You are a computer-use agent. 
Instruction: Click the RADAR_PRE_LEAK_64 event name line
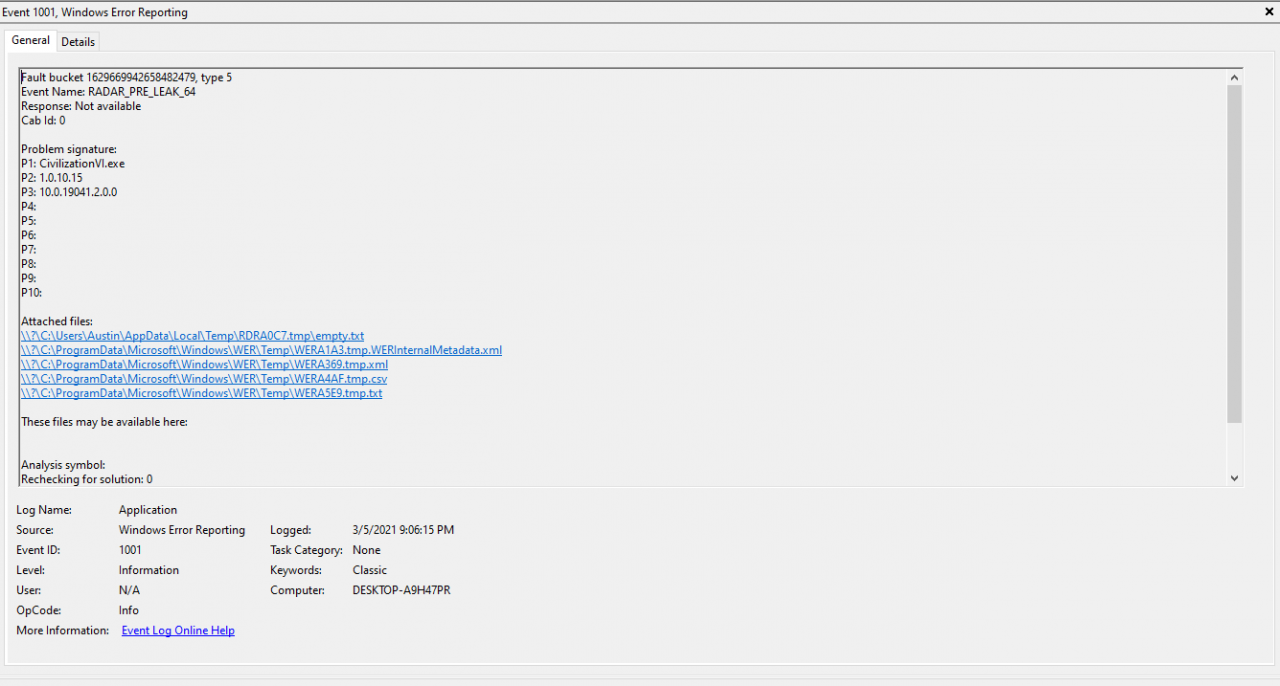point(108,92)
